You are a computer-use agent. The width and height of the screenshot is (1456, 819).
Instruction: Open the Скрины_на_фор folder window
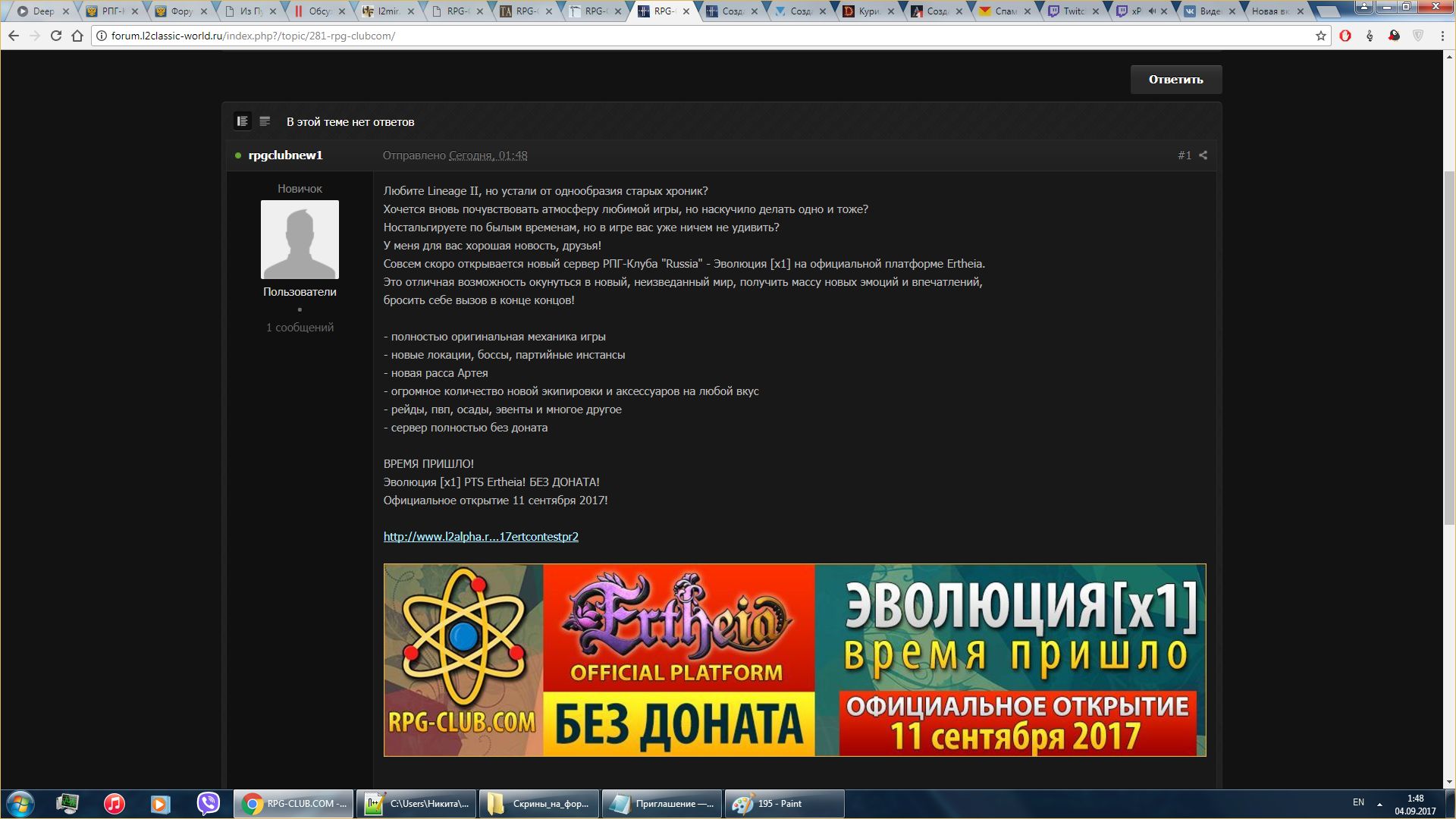539,804
